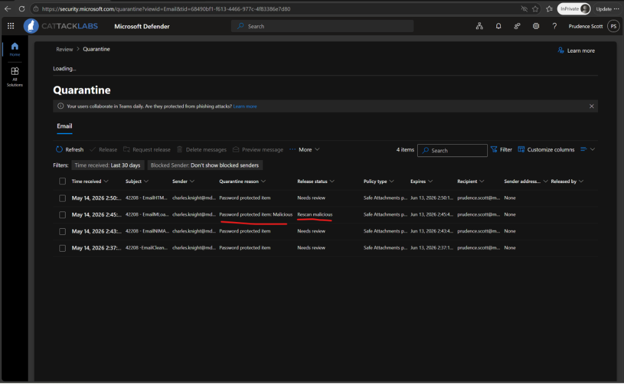Open the Quarantine reason column menu
Image resolution: width=624 pixels, height=384 pixels.
pyautogui.click(x=242, y=181)
